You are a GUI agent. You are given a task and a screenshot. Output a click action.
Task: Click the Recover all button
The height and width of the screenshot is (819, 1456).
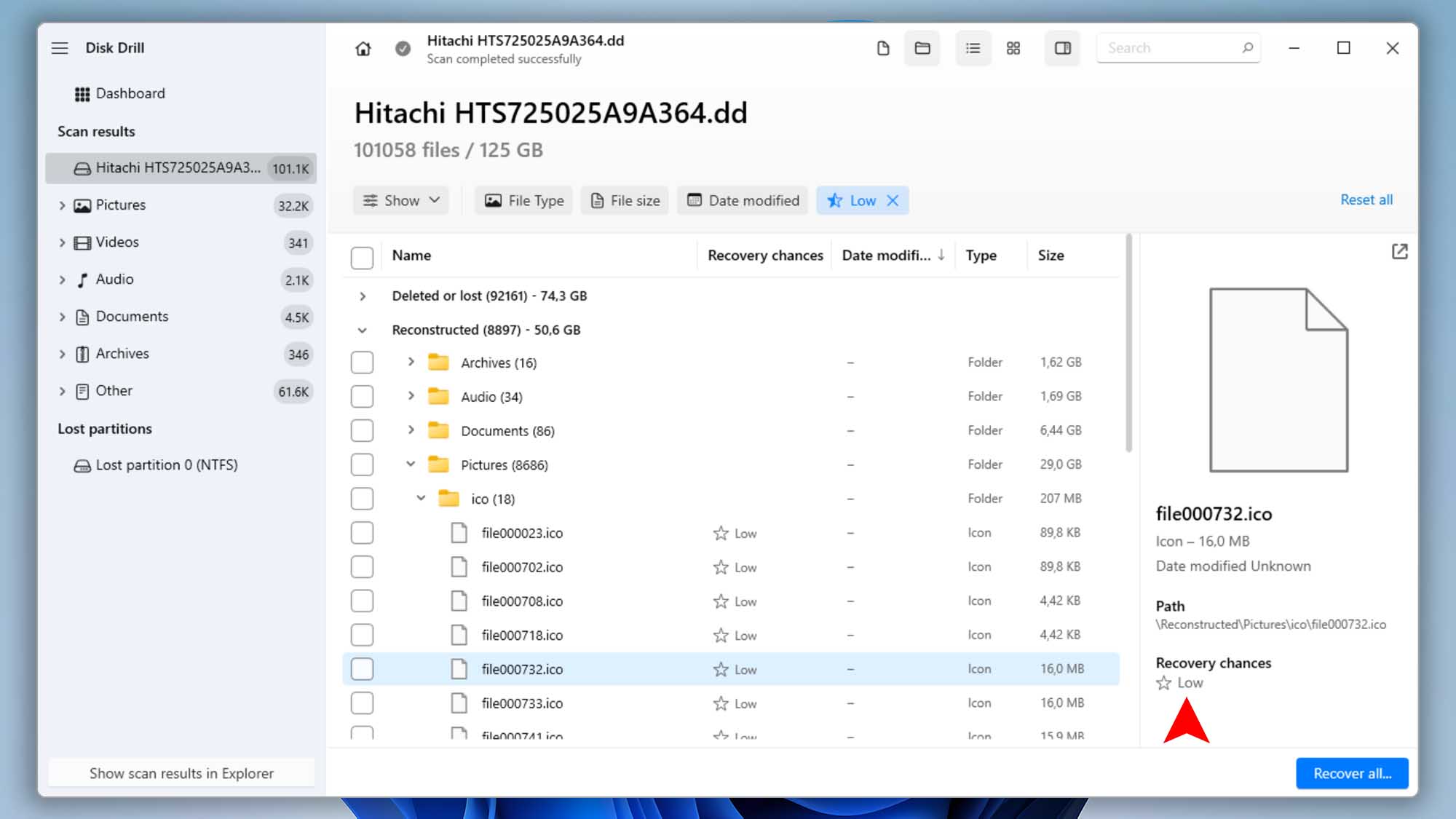(x=1352, y=773)
